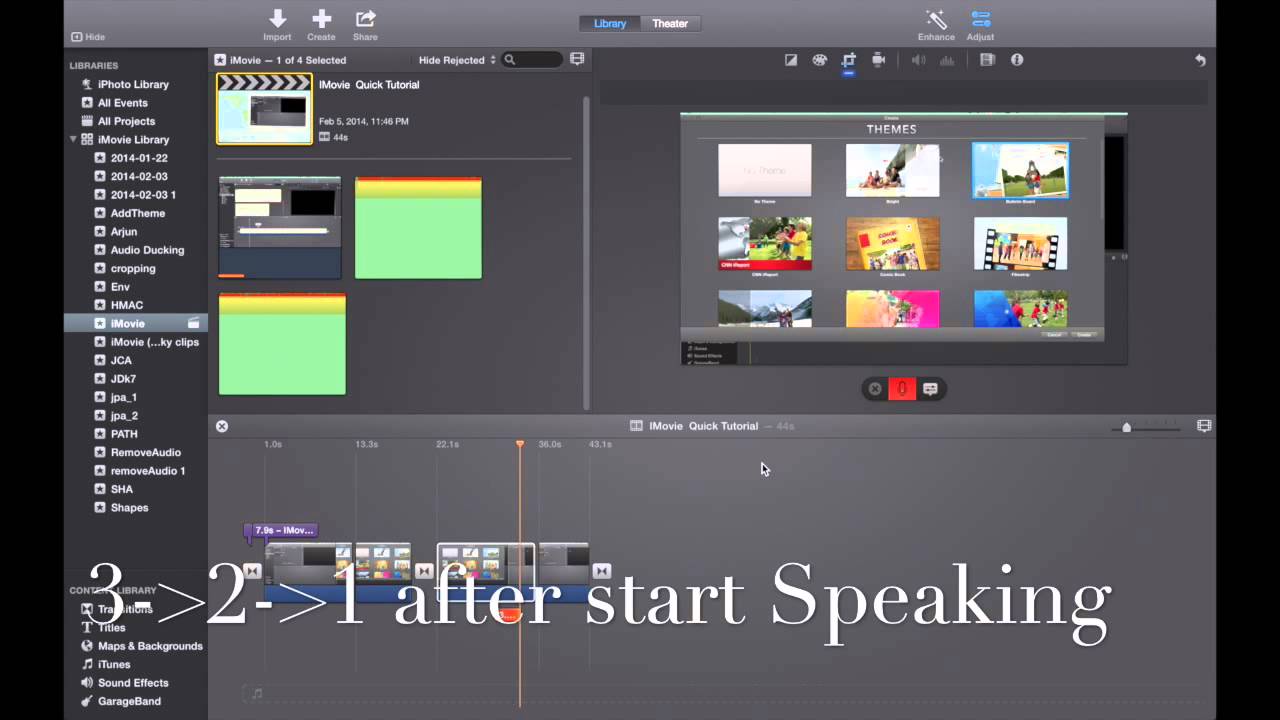The width and height of the screenshot is (1280, 720).
Task: Click the orange playhead marker handle
Action: click(x=520, y=443)
